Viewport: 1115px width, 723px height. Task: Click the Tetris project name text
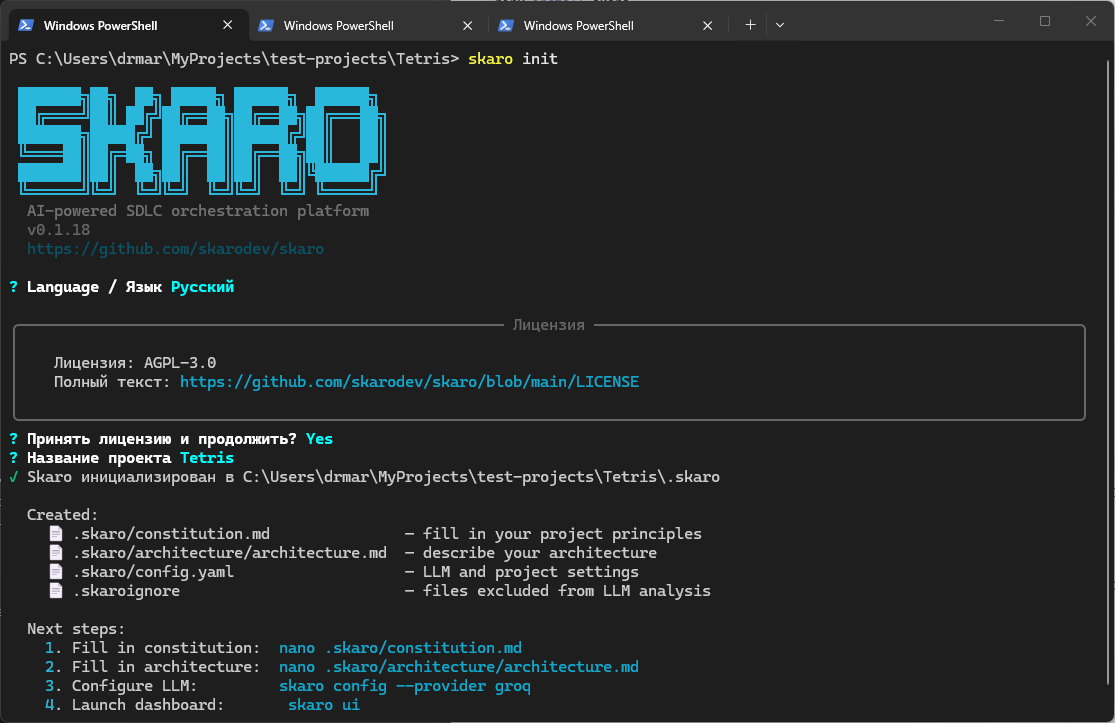point(206,458)
